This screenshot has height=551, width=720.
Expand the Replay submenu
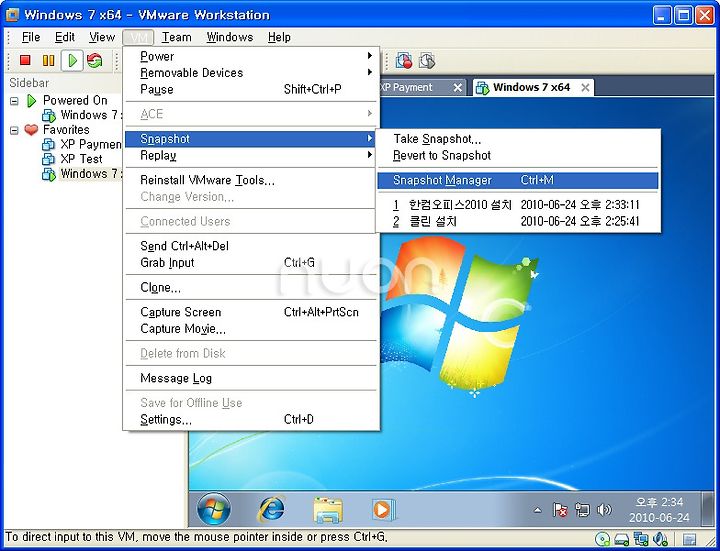(251, 156)
